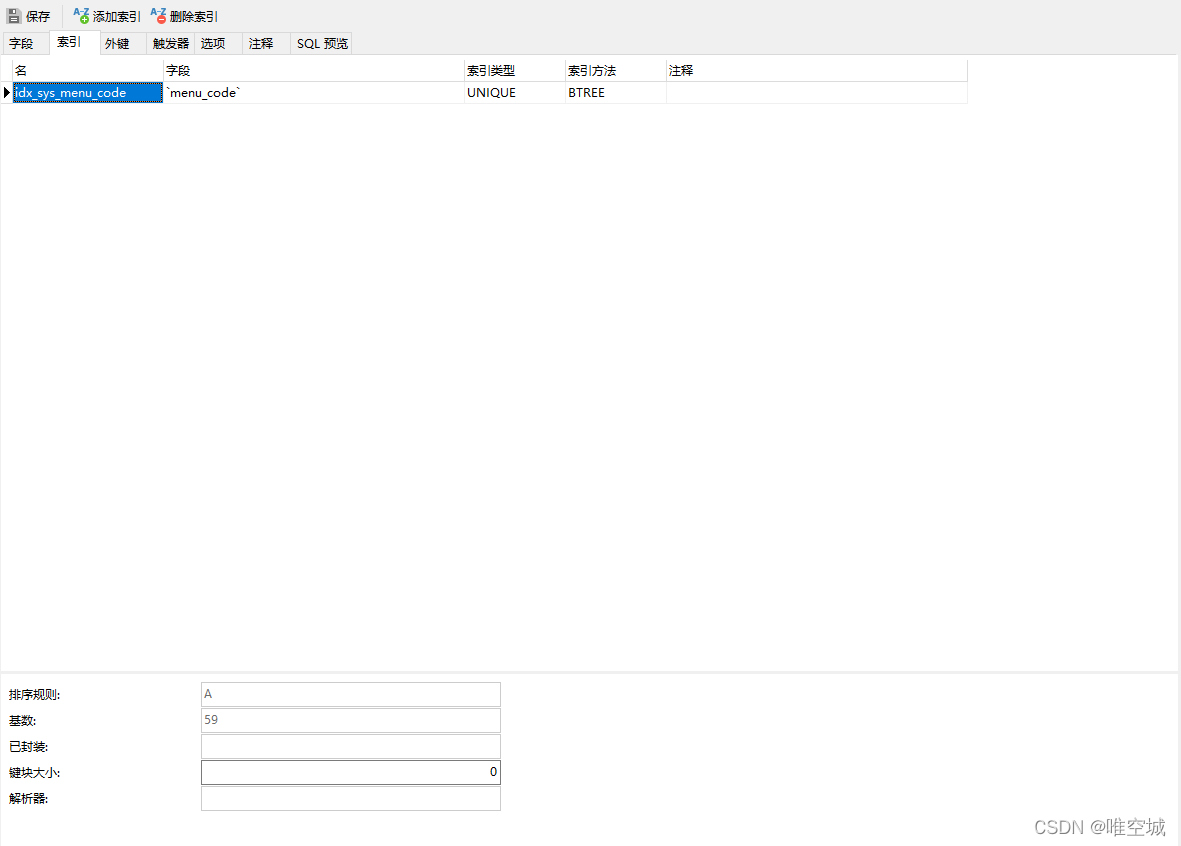Click the empty comment cell of the index row
This screenshot has width=1181, height=846.
pos(815,92)
